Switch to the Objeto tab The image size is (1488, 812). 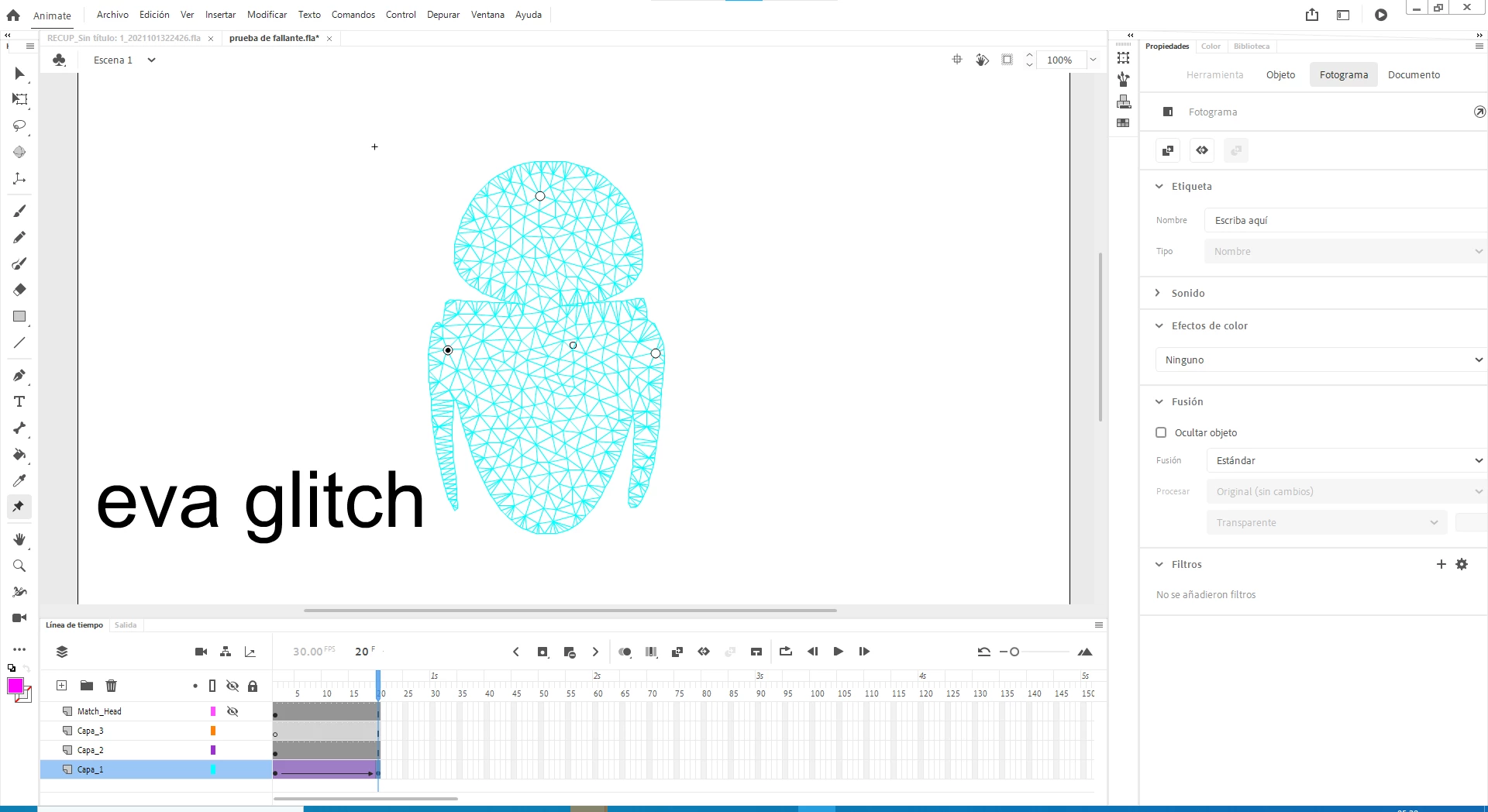[1280, 74]
